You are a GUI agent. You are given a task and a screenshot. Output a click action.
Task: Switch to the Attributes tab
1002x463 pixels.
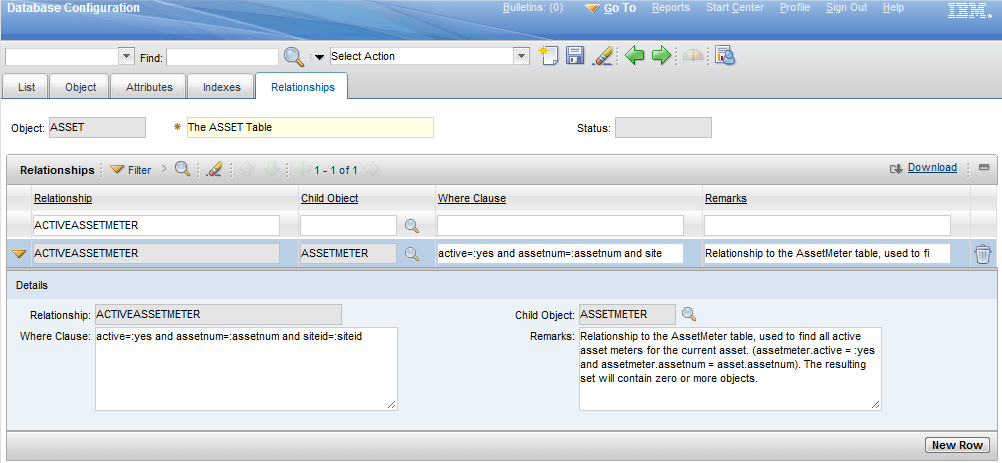149,87
